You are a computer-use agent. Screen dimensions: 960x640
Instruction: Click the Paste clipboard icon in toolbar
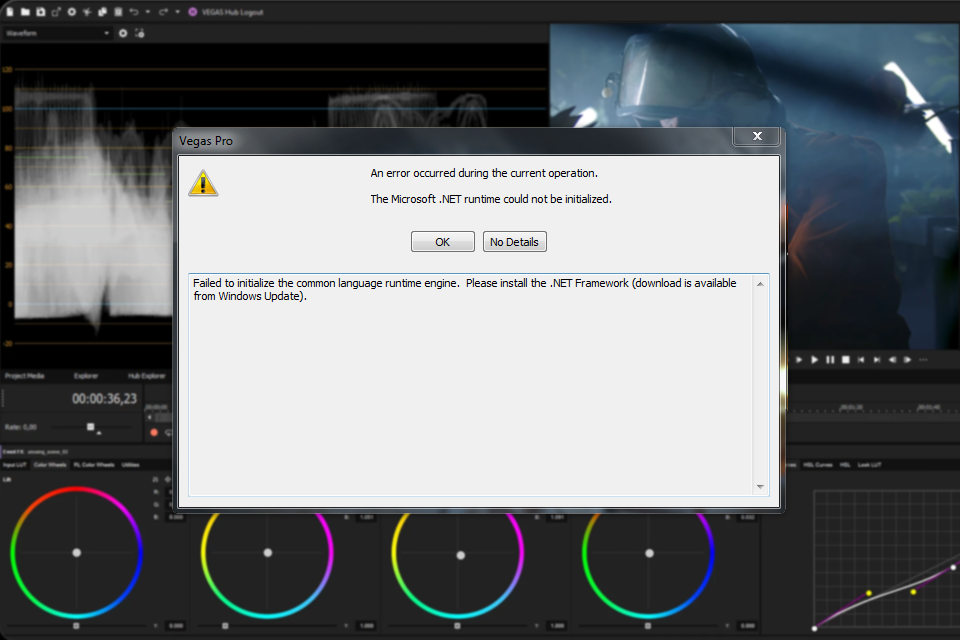118,12
